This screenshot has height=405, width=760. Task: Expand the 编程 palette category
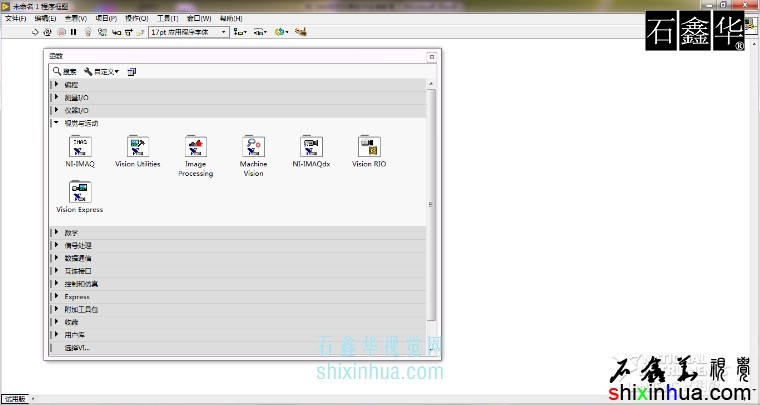[x=238, y=85]
